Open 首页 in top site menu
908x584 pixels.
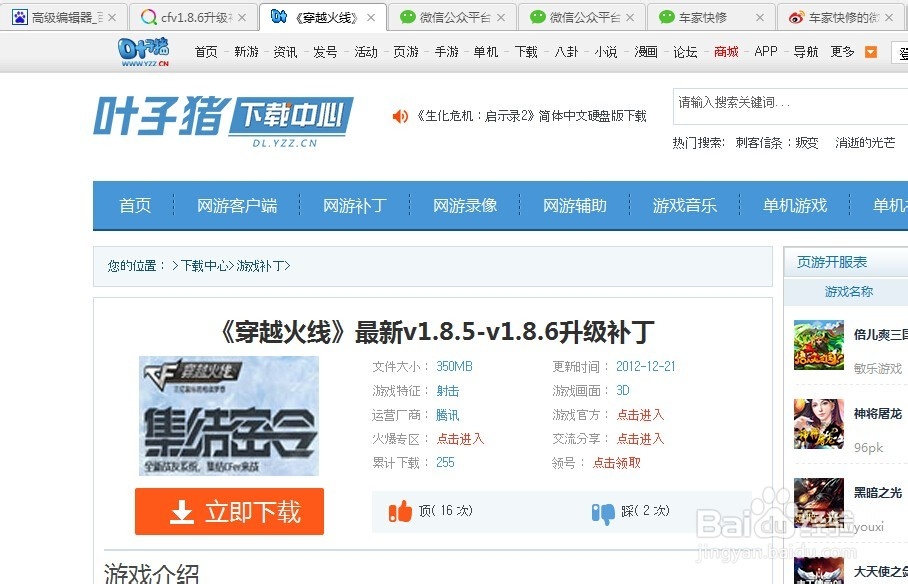click(206, 52)
